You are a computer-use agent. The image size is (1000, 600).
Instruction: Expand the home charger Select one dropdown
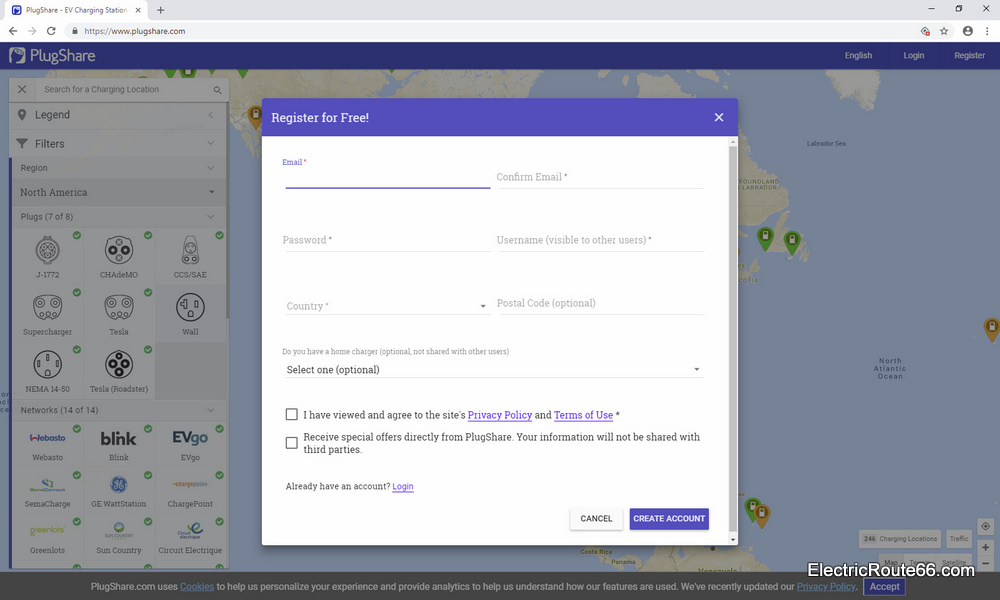point(488,369)
